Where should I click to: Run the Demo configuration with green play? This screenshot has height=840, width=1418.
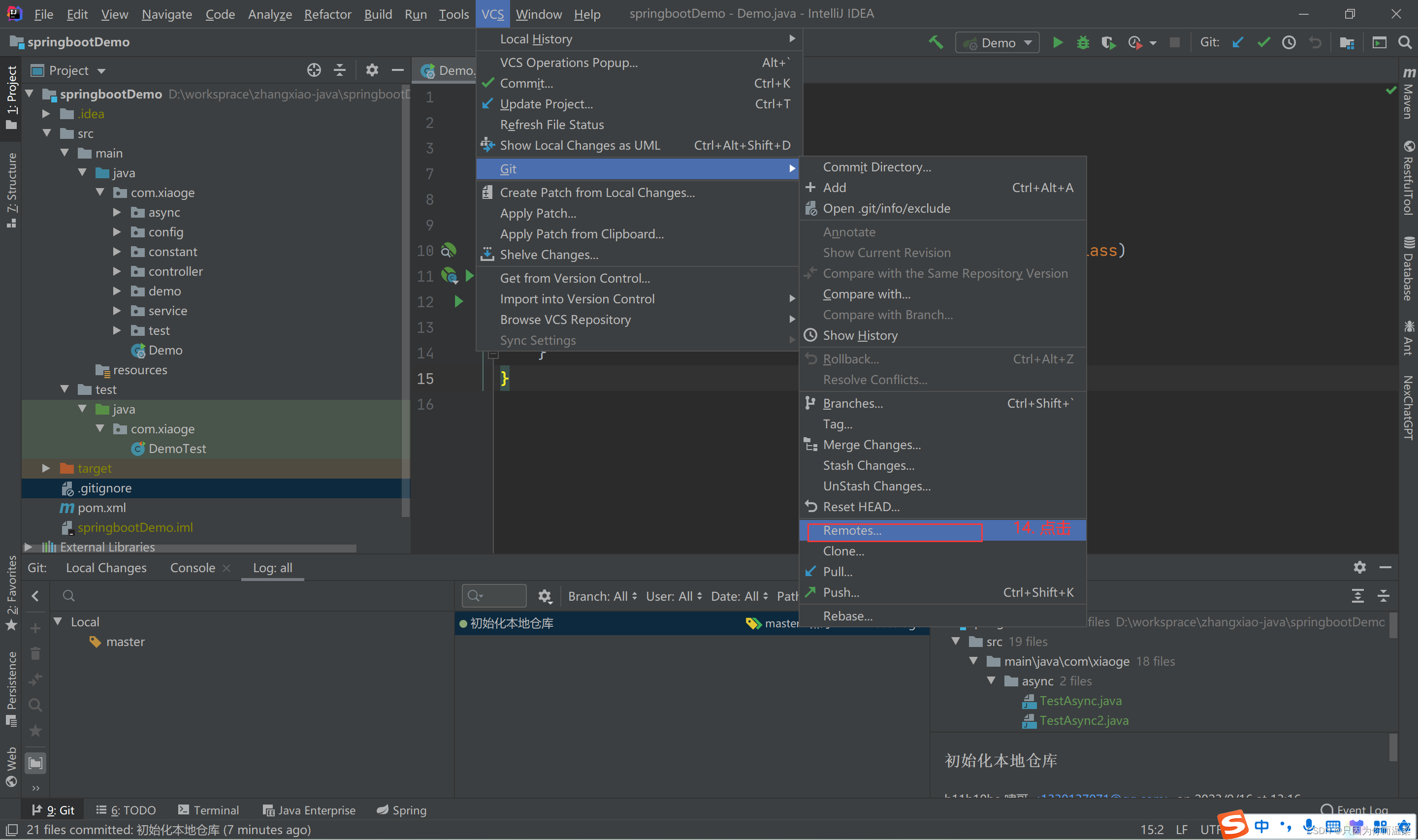click(1057, 42)
